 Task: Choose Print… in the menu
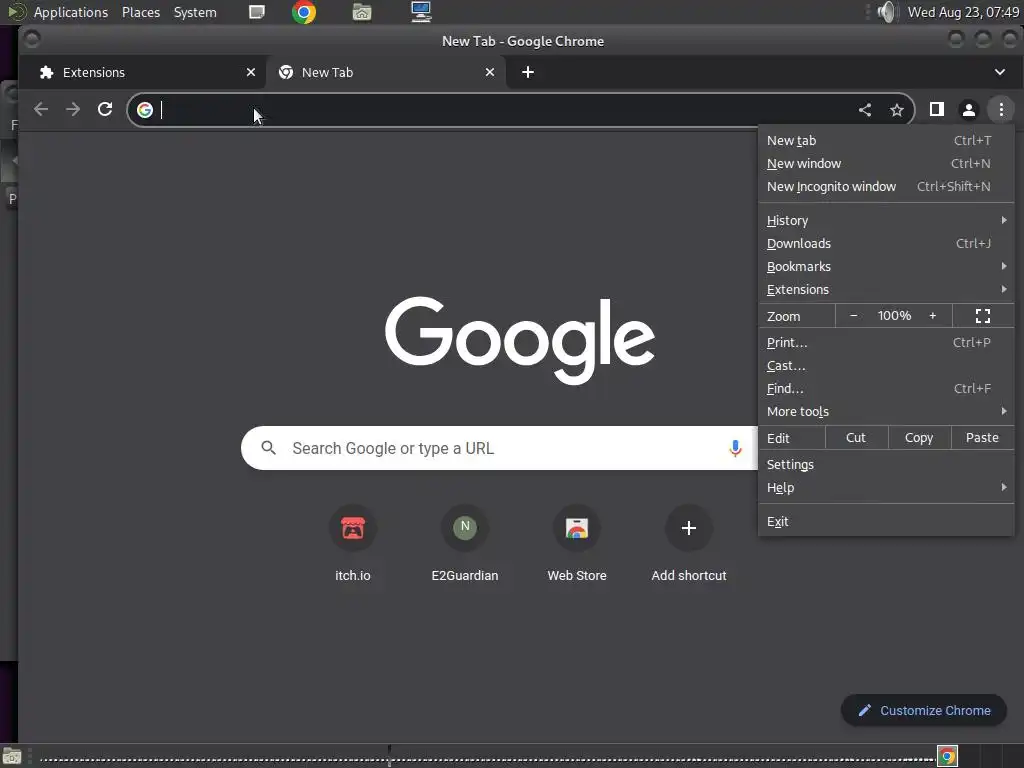[x=886, y=342]
